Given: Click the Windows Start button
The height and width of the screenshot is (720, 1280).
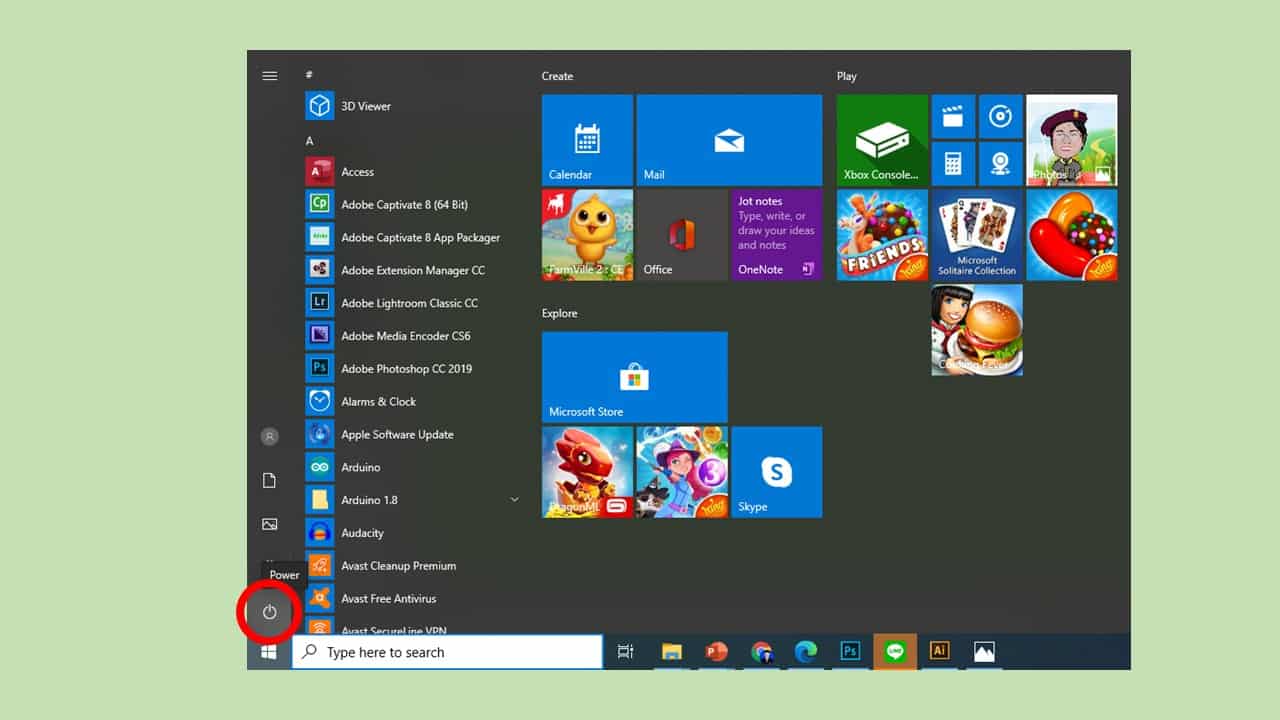Looking at the screenshot, I should click(x=269, y=652).
